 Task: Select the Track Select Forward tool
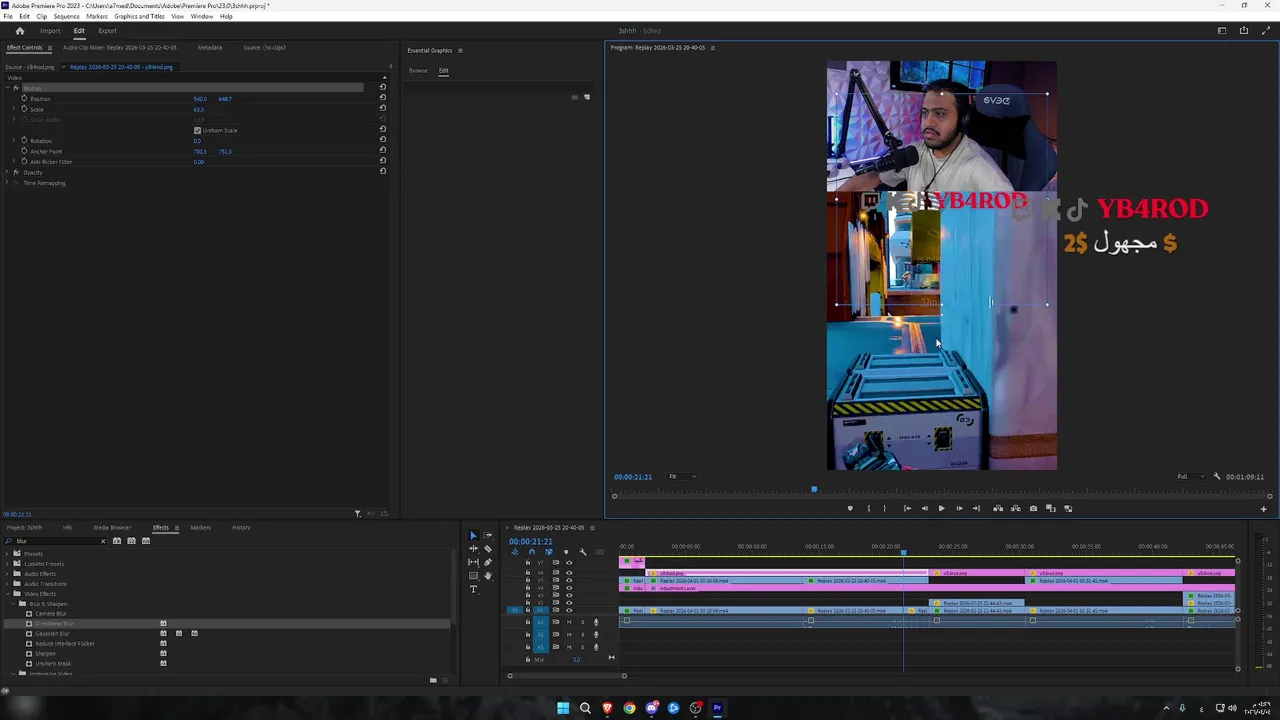pyautogui.click(x=488, y=536)
